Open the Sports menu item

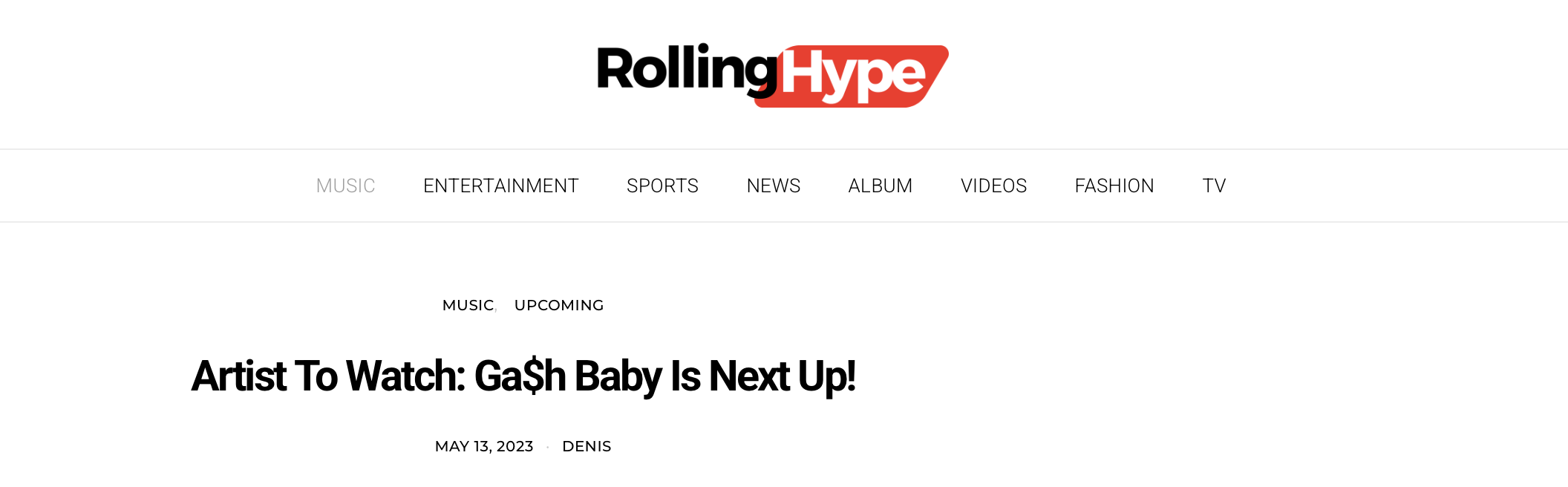[662, 186]
